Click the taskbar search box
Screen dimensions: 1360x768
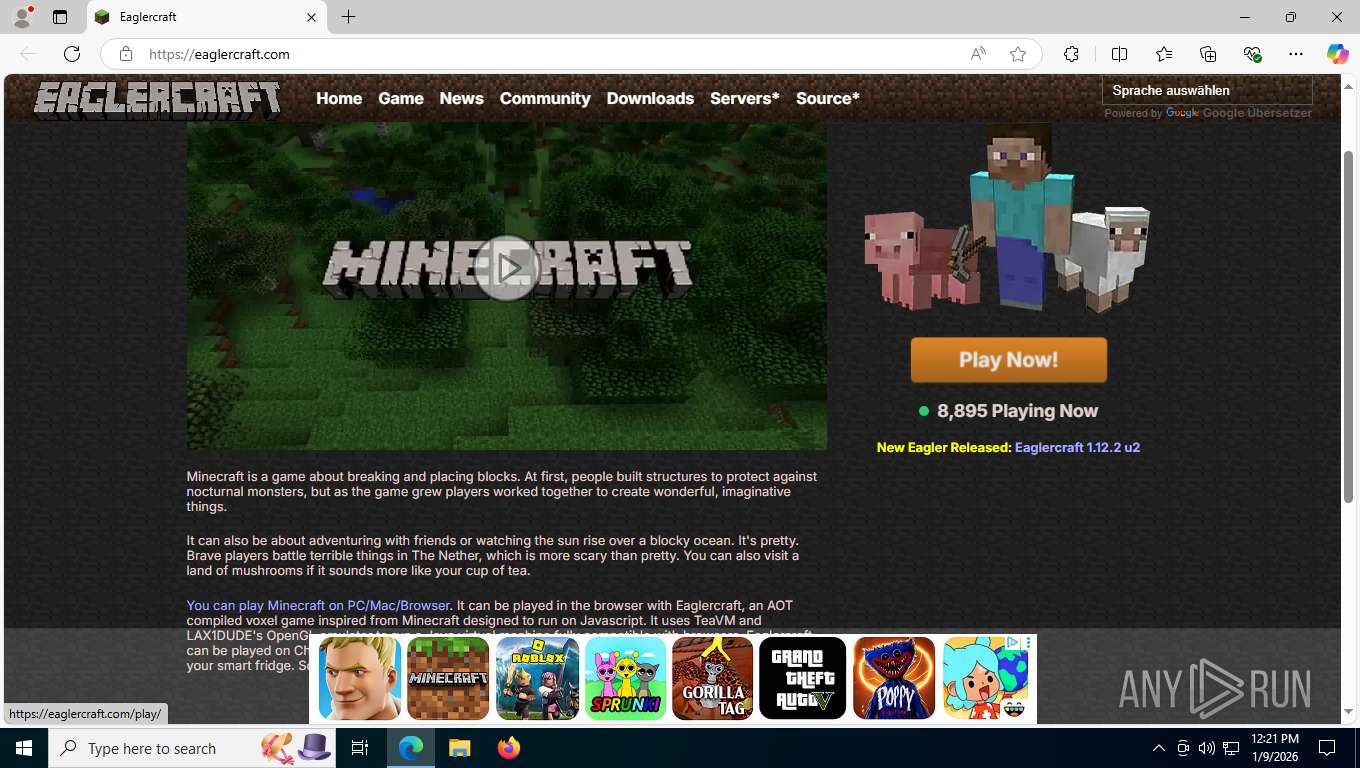(192, 748)
